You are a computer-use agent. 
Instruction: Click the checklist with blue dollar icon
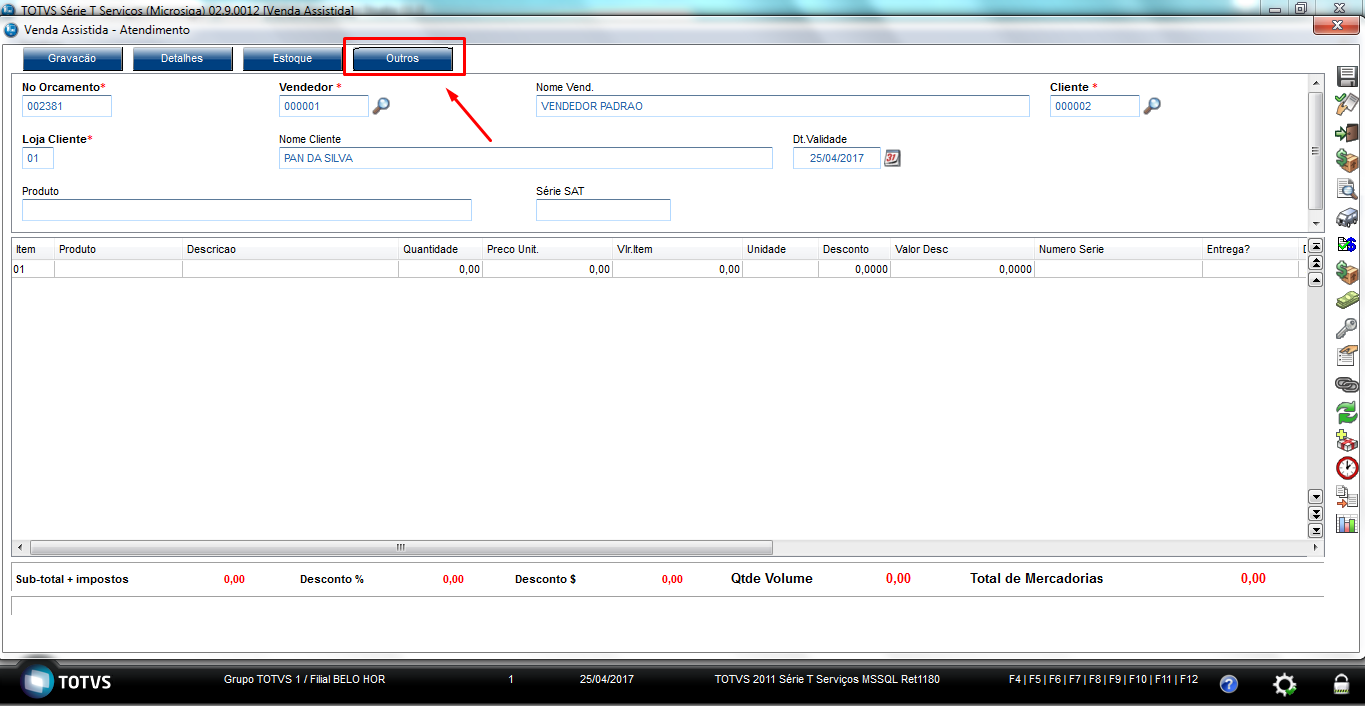[1347, 244]
